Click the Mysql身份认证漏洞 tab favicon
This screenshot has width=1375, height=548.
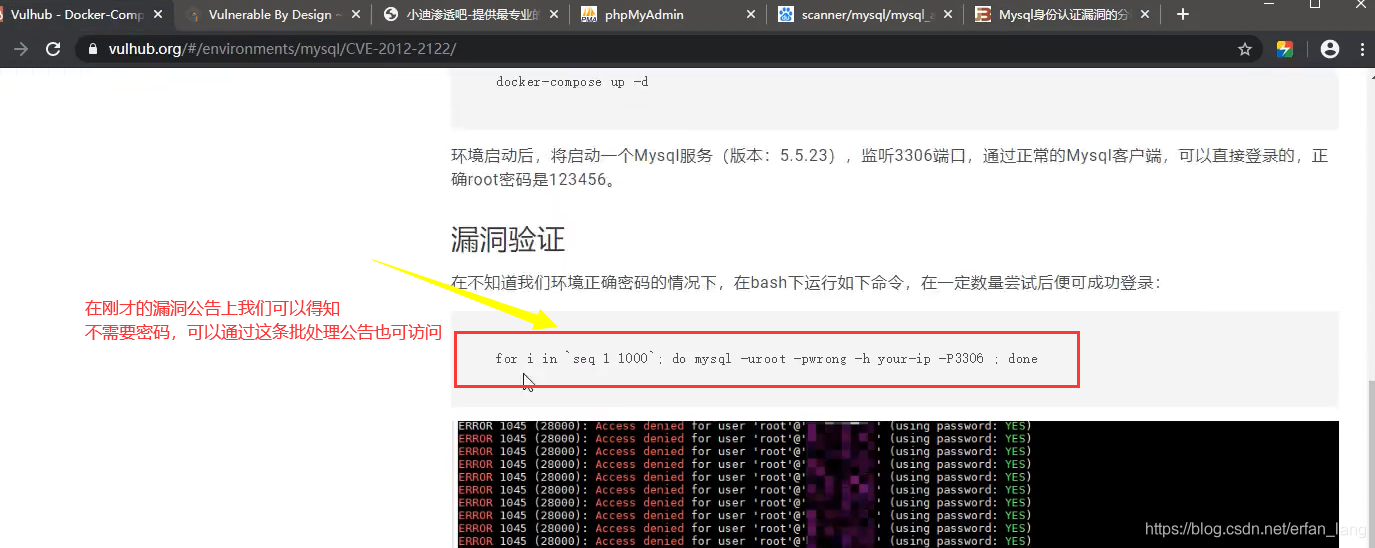click(x=984, y=15)
